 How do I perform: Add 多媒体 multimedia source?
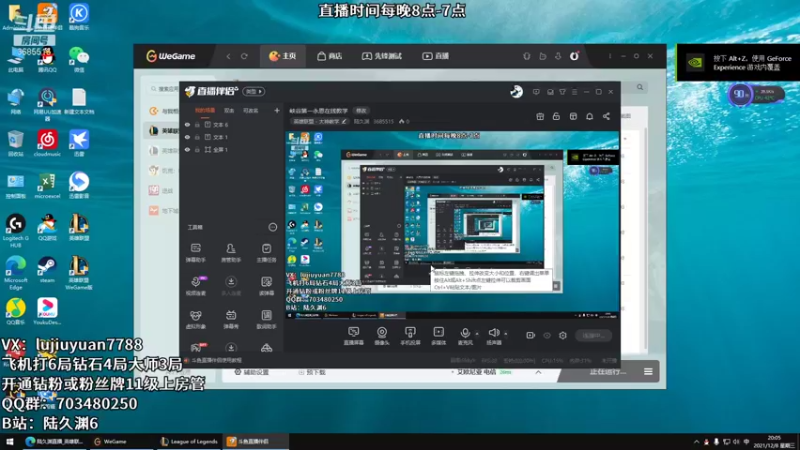click(438, 336)
